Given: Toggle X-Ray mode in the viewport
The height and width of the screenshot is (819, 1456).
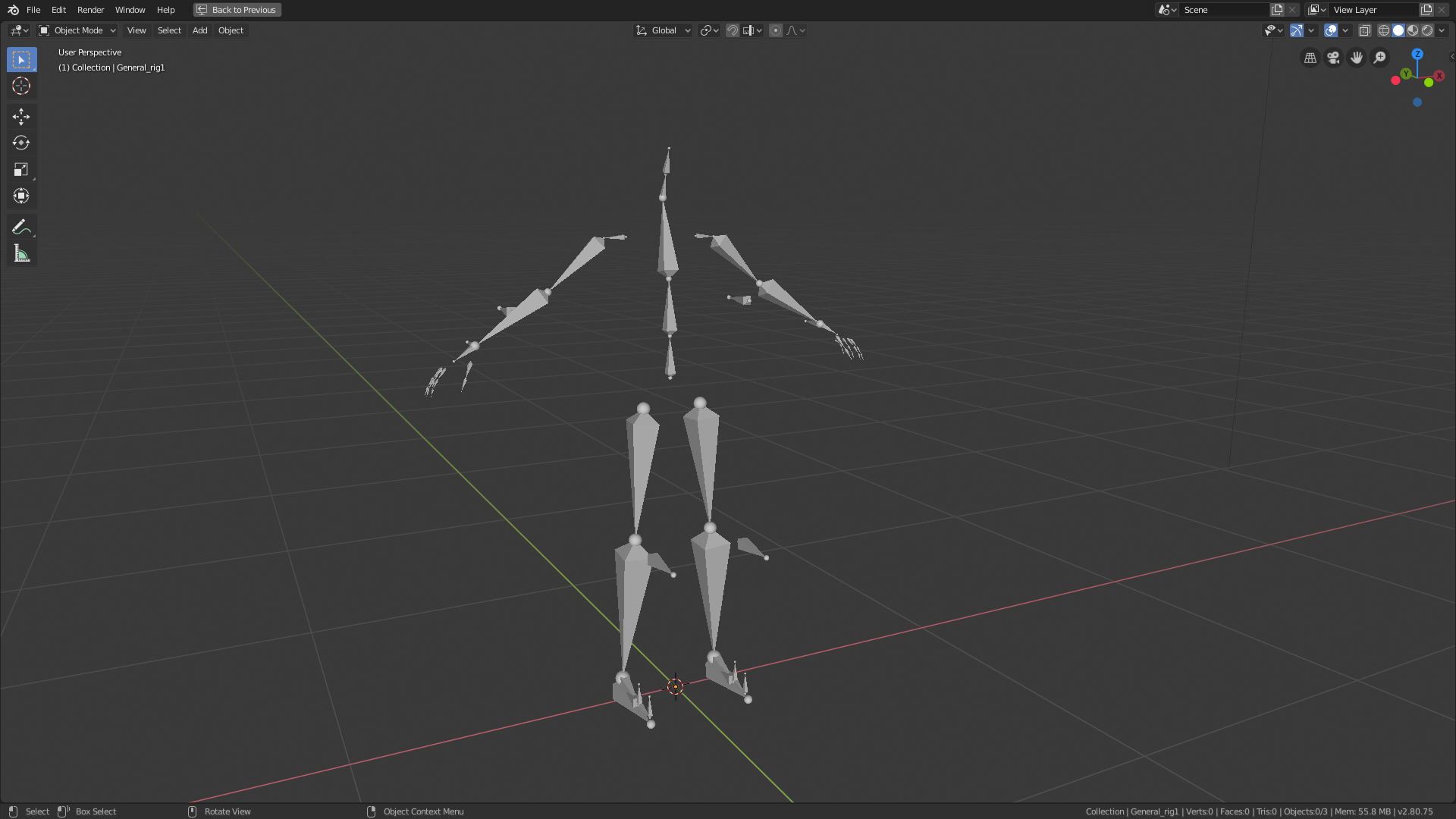Looking at the screenshot, I should 1364,30.
